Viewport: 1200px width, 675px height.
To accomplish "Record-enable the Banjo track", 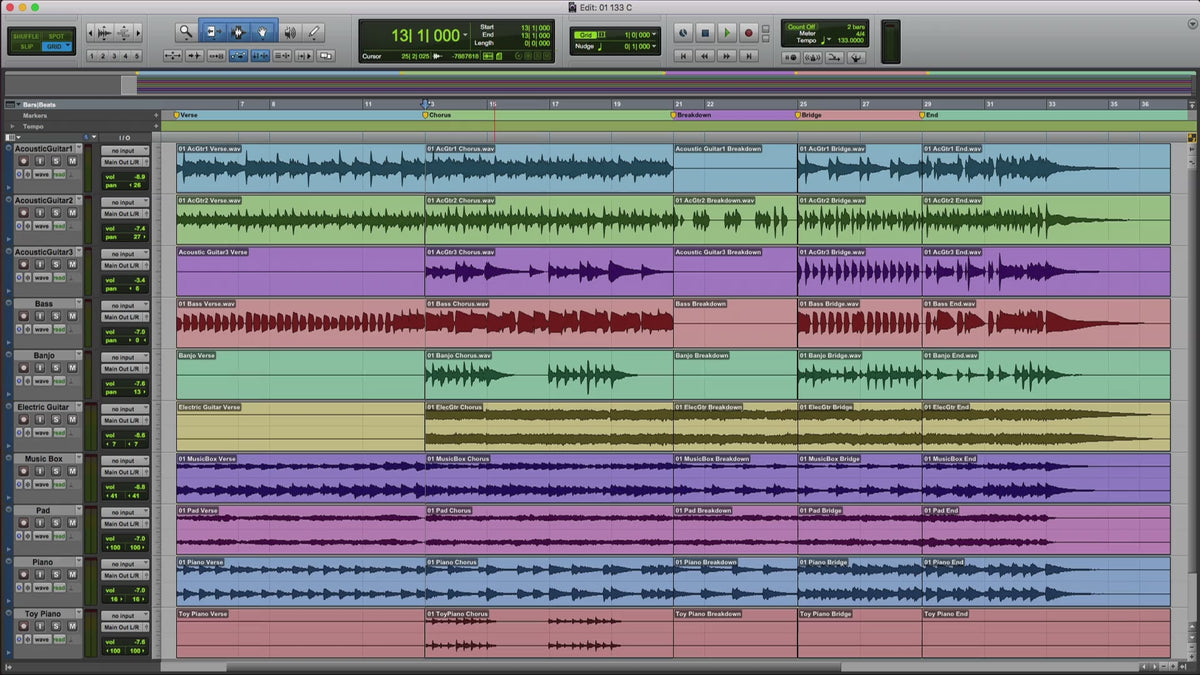I will coord(23,368).
